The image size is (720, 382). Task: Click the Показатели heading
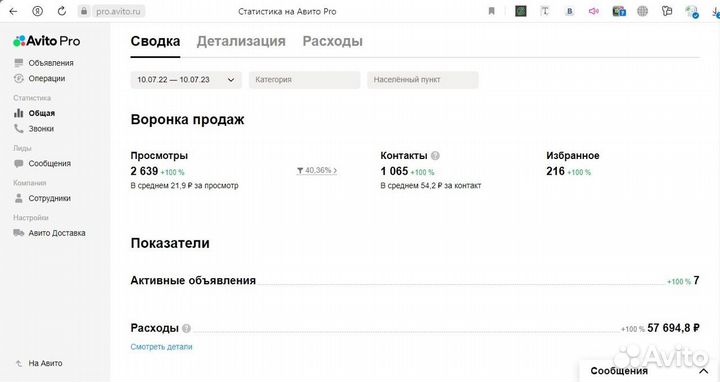(170, 243)
